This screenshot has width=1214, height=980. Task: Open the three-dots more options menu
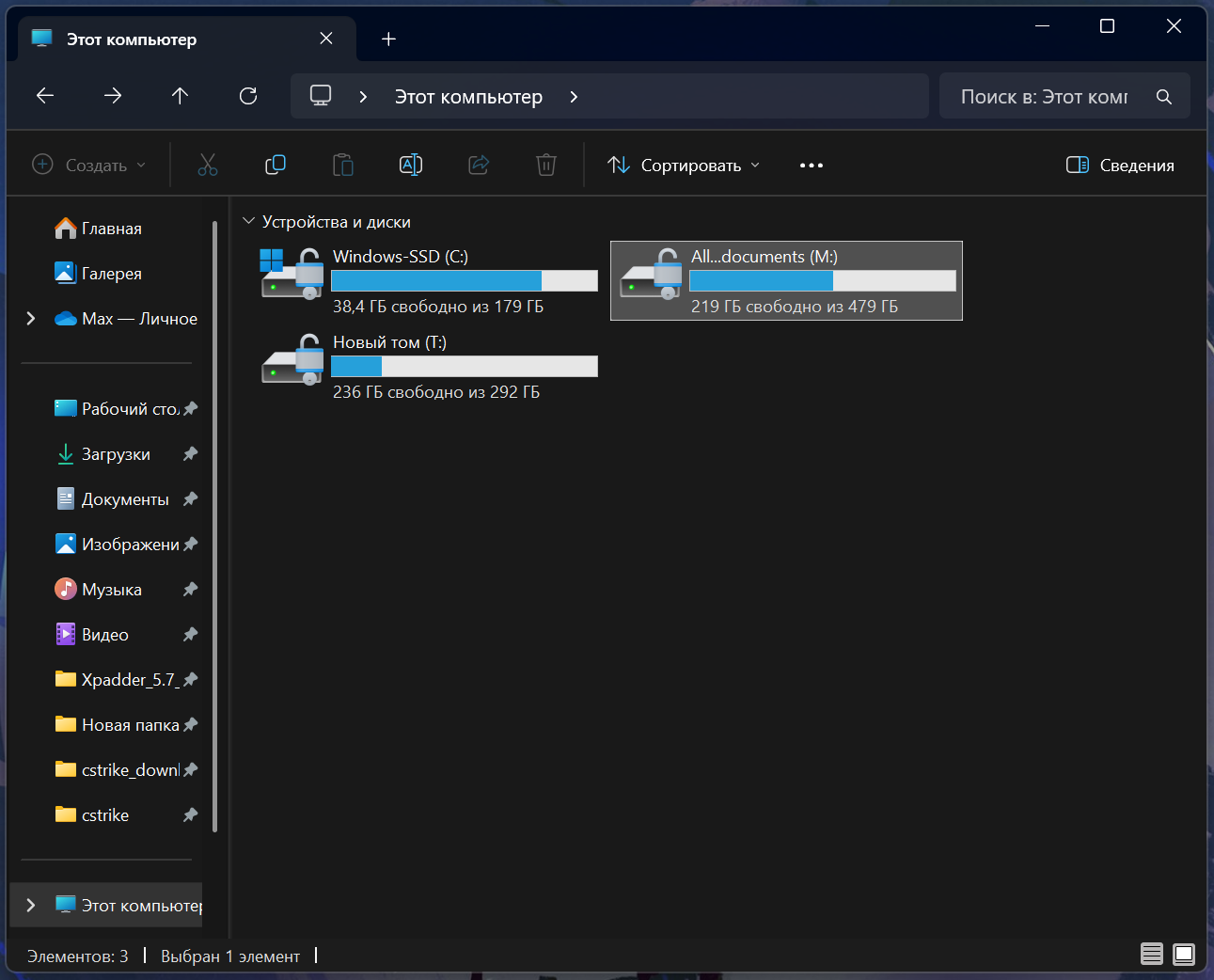pos(811,166)
